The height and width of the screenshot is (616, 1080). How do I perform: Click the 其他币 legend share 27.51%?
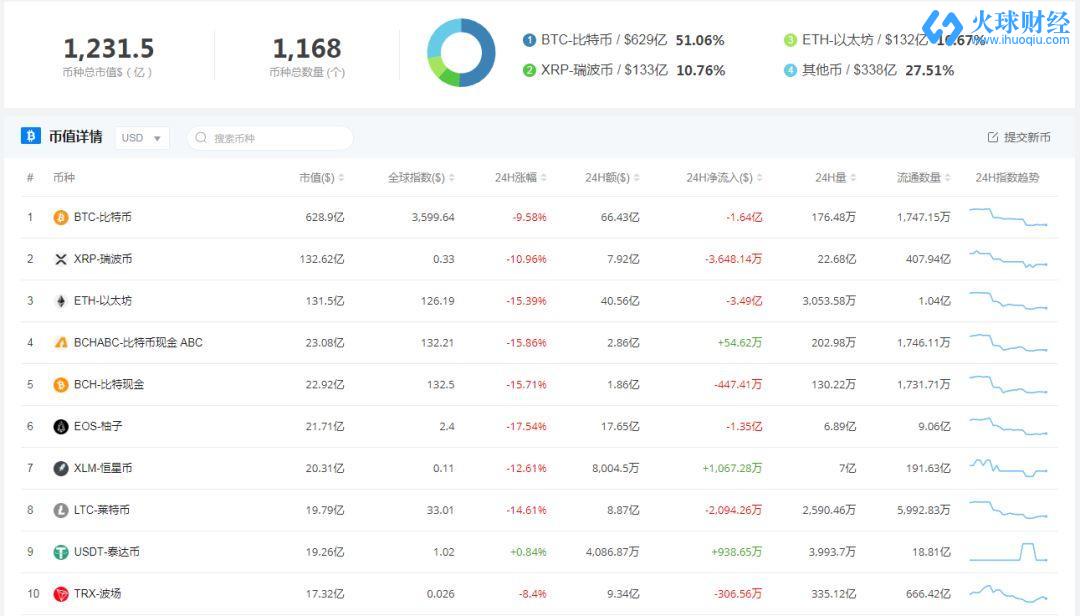(929, 70)
